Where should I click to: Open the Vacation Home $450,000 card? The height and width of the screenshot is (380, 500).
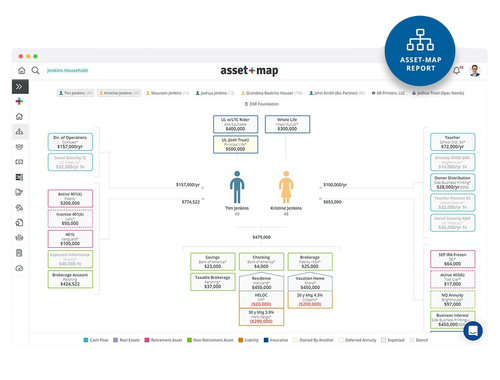[310, 282]
